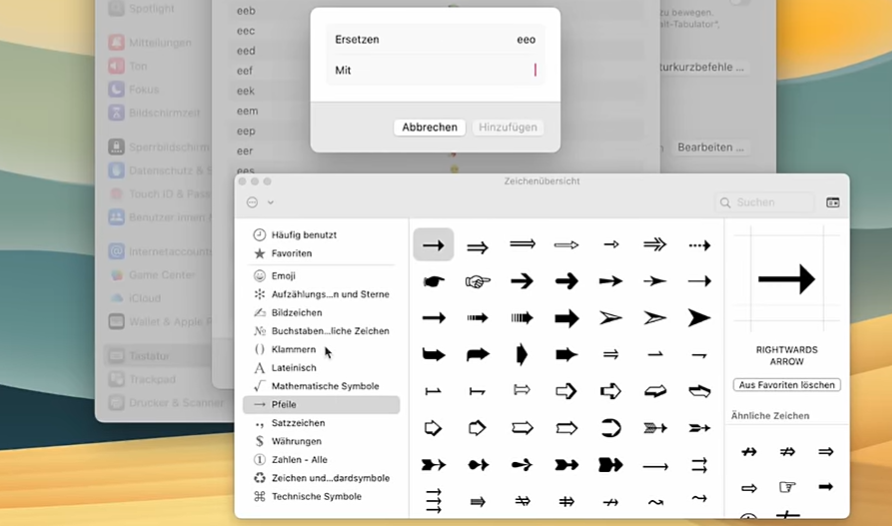Switch to Mathematische Symbole category
892x526 pixels.
click(324, 386)
